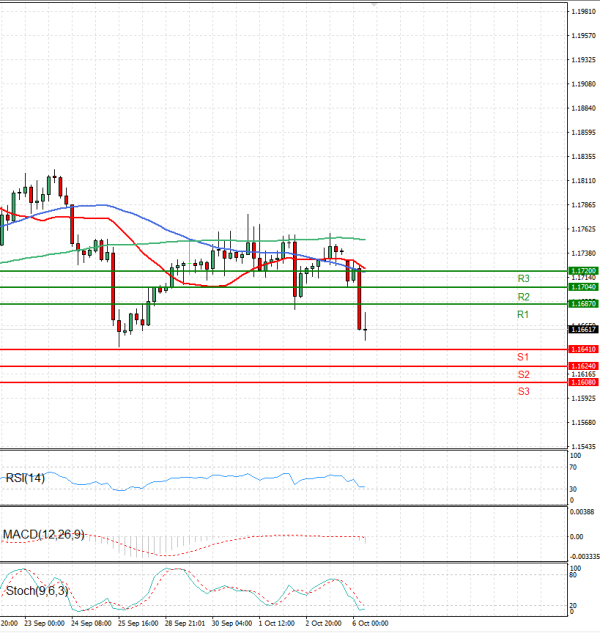This screenshot has height=633, width=600.
Task: Select the 1.16870 green price tag
Action: click(583, 304)
